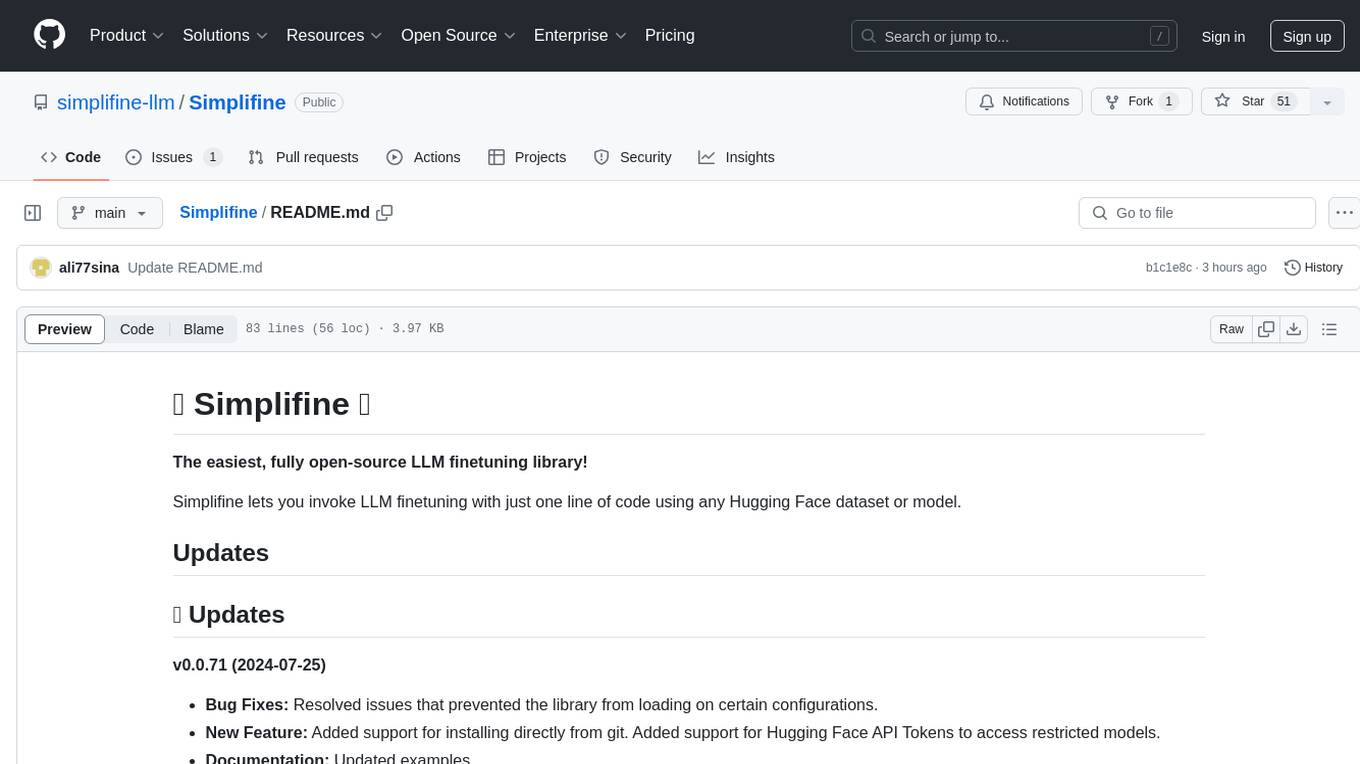Expand the file tree side panel
The image size is (1360, 764).
[33, 213]
